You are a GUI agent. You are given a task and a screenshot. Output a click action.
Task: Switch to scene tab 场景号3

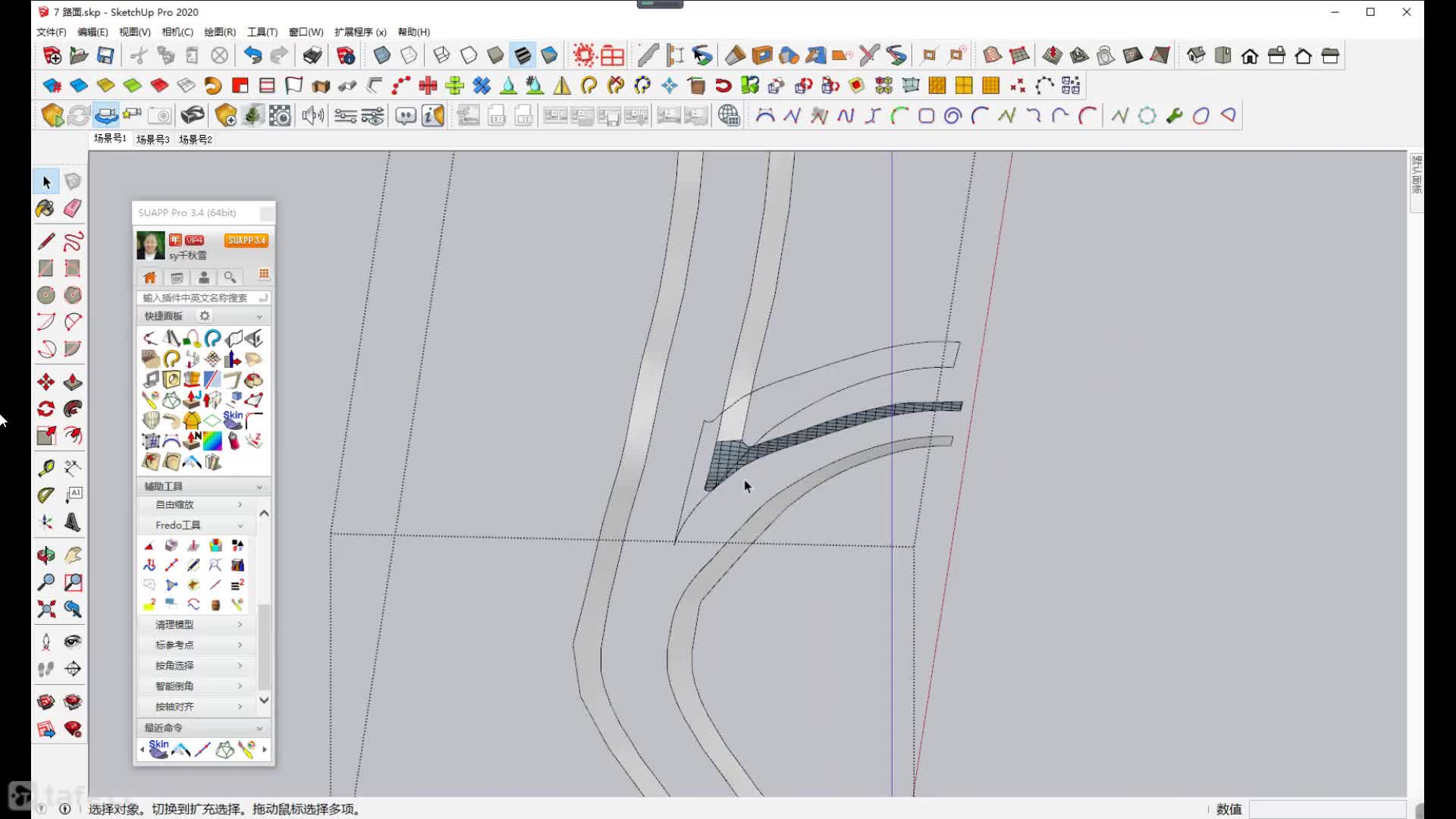click(152, 140)
